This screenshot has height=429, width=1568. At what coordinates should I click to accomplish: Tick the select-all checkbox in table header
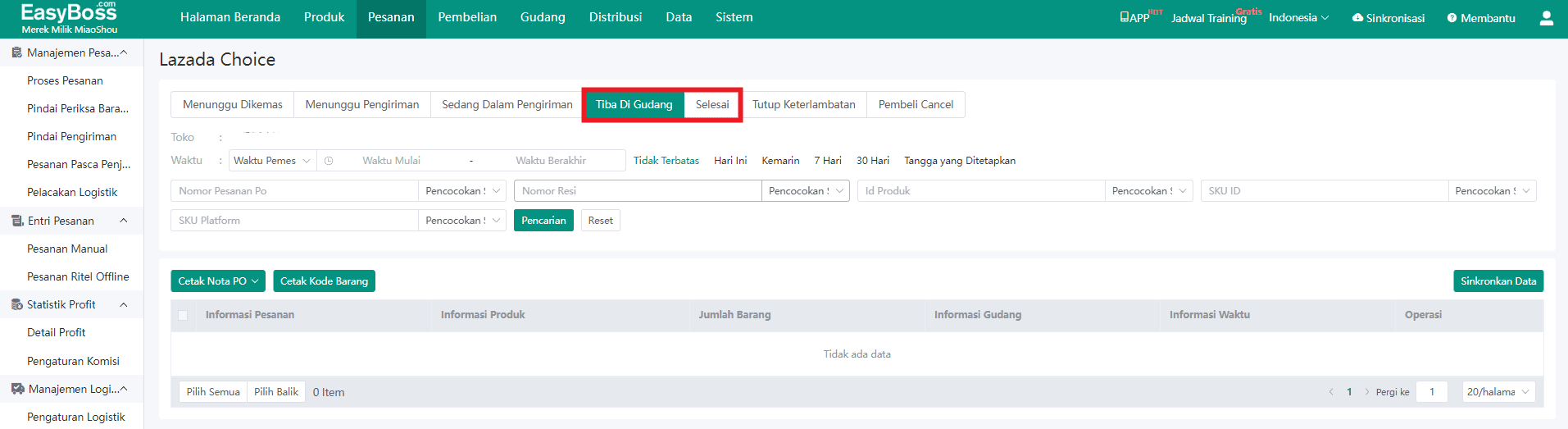[183, 315]
